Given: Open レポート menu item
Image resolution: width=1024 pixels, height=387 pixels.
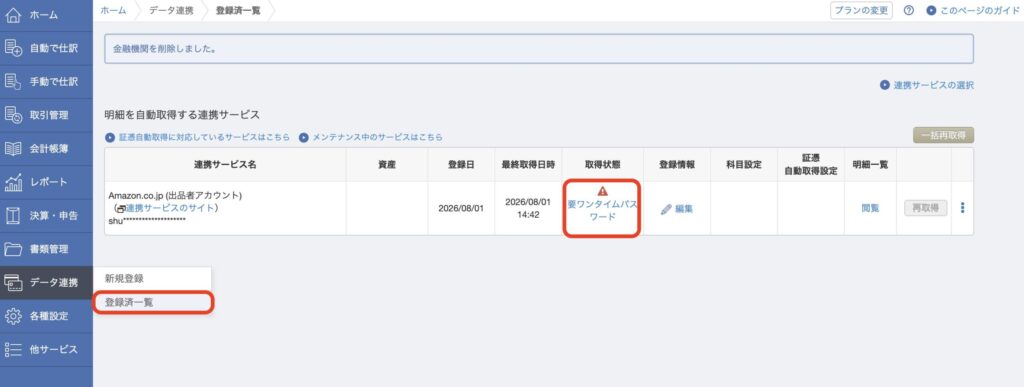Looking at the screenshot, I should coord(46,182).
